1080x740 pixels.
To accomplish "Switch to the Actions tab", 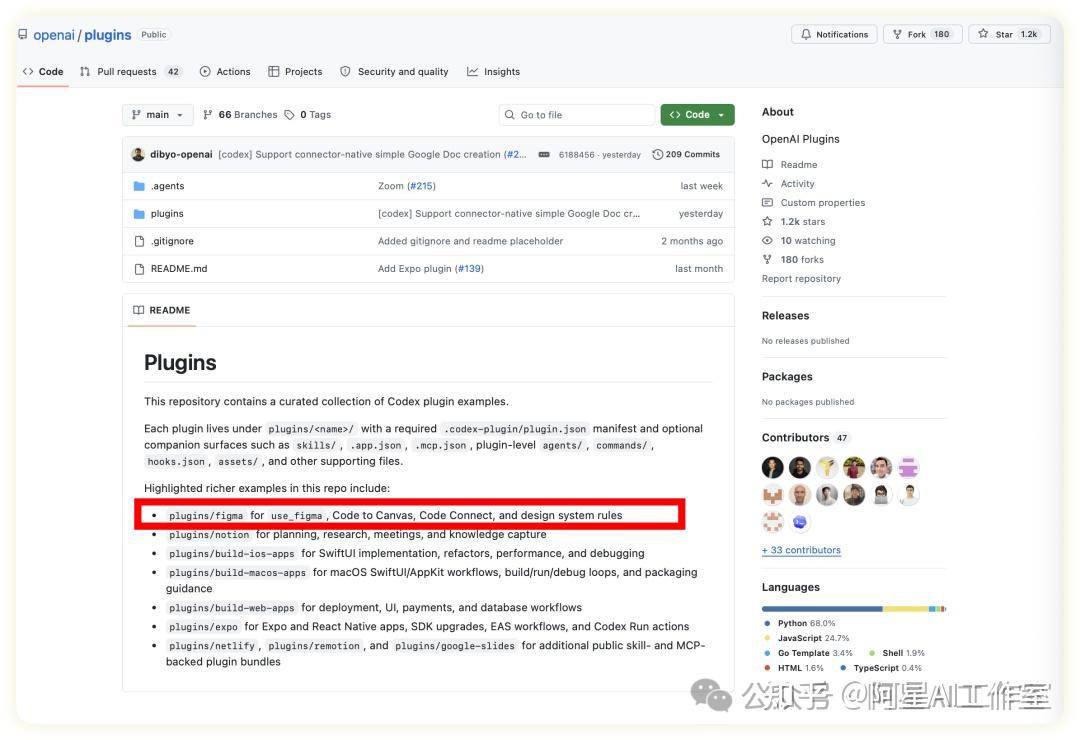I will coord(225,72).
